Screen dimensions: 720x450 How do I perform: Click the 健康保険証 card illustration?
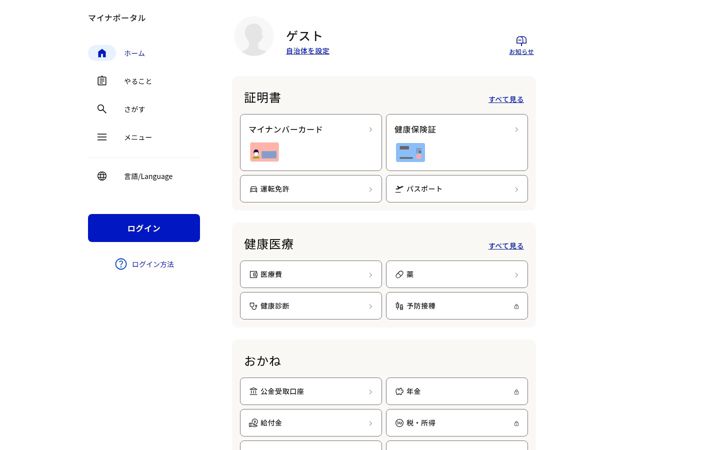click(x=411, y=152)
